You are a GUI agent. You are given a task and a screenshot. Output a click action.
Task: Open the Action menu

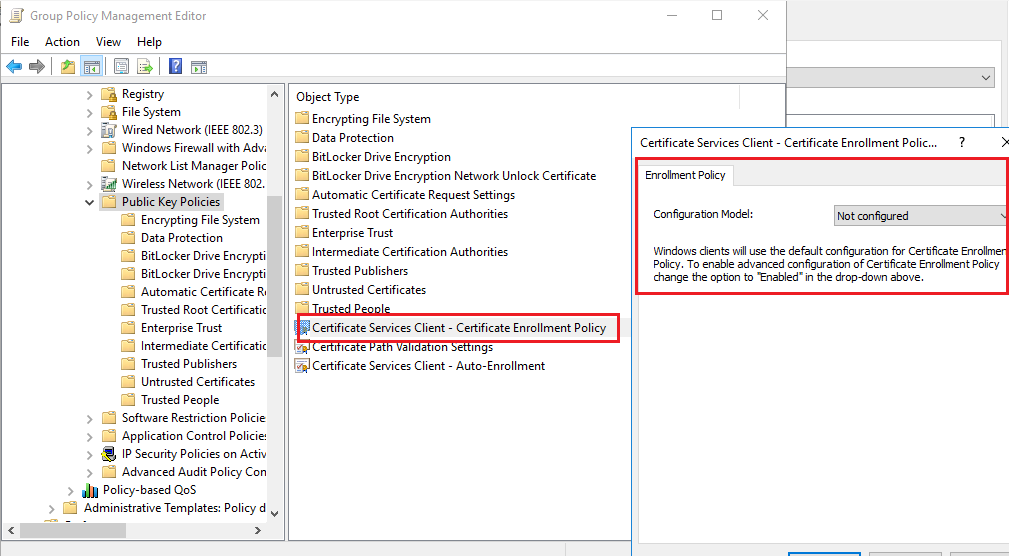[62, 42]
